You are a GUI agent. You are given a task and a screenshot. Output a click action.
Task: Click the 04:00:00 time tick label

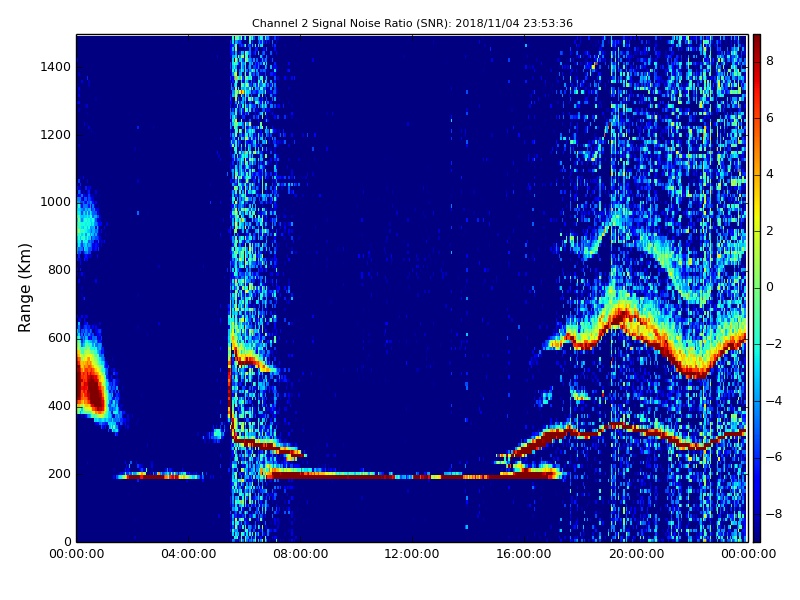189,554
